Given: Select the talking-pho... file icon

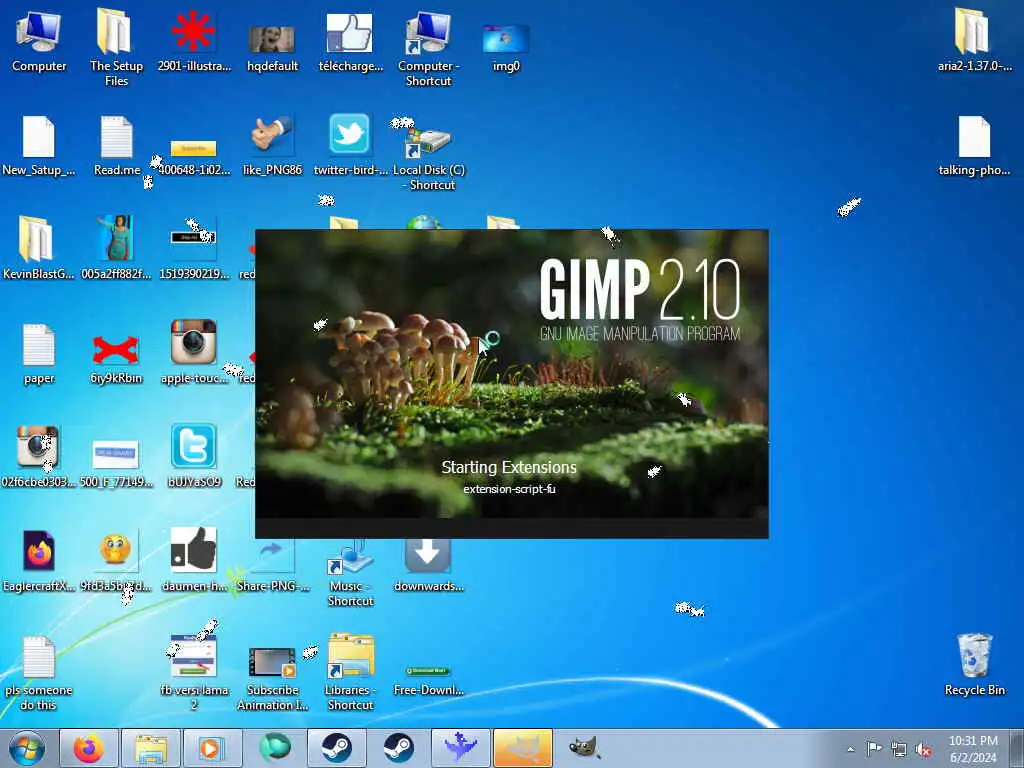Looking at the screenshot, I should 974,145.
